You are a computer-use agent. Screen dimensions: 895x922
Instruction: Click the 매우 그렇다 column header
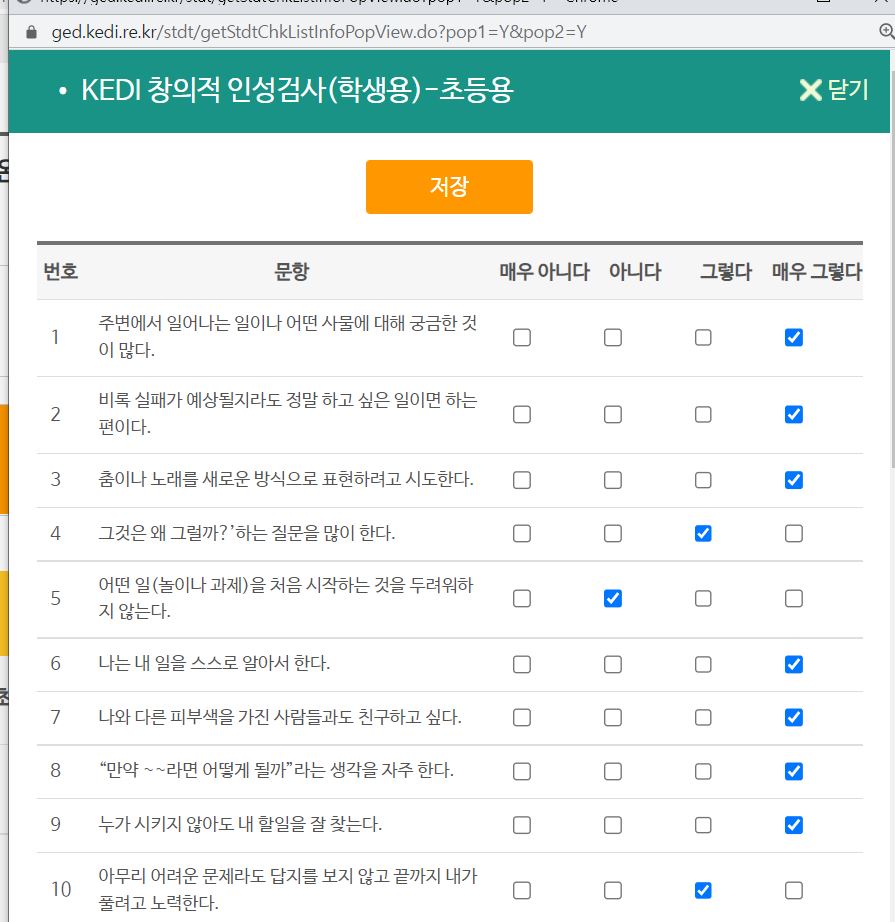pos(817,272)
